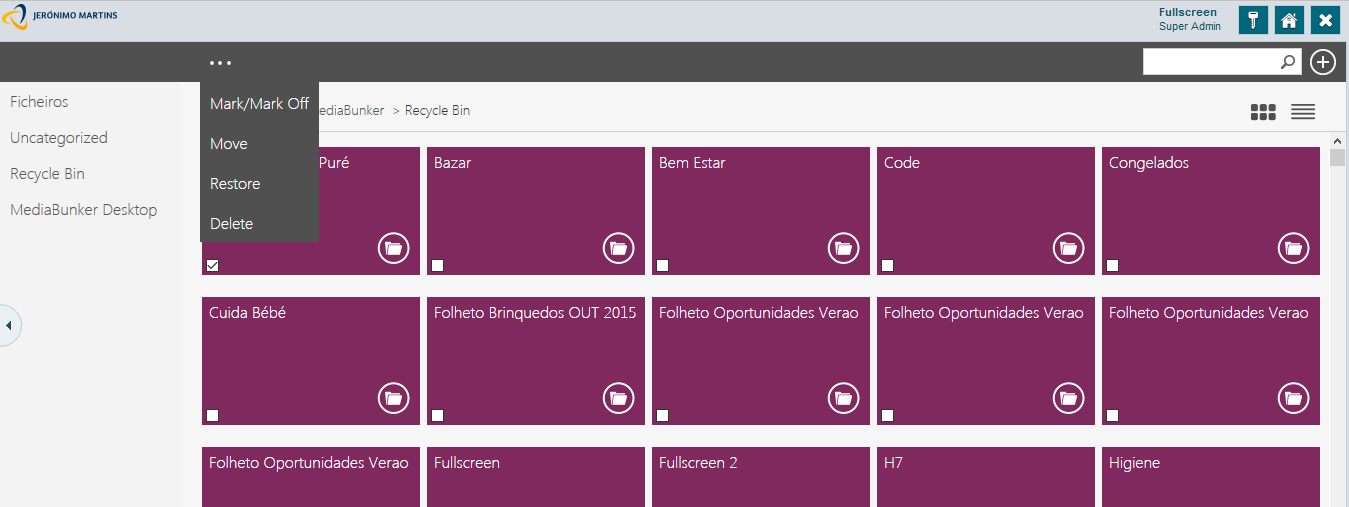This screenshot has width=1349, height=507.
Task: Click the circled plus add button
Action: (1323, 62)
